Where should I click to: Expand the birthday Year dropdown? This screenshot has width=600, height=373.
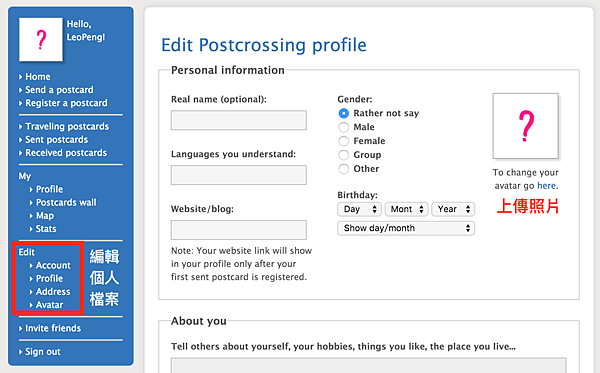pos(453,209)
